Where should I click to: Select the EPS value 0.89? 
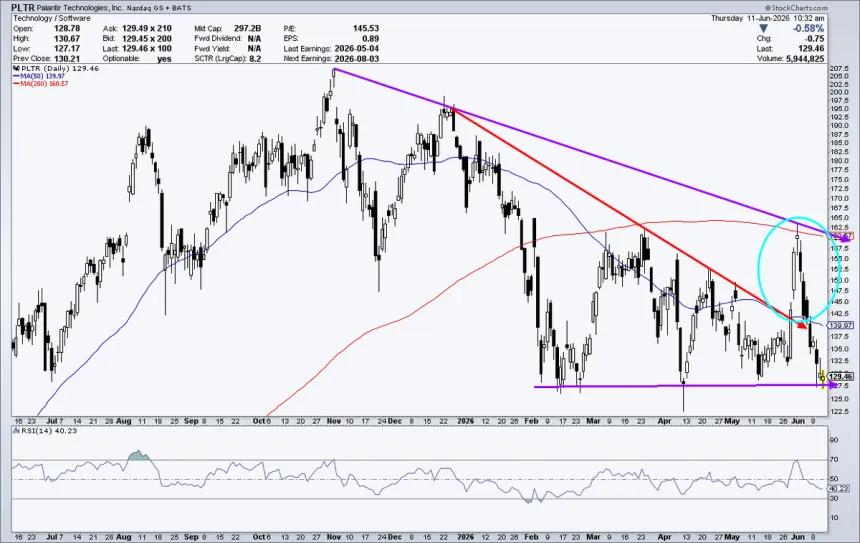click(x=370, y=38)
